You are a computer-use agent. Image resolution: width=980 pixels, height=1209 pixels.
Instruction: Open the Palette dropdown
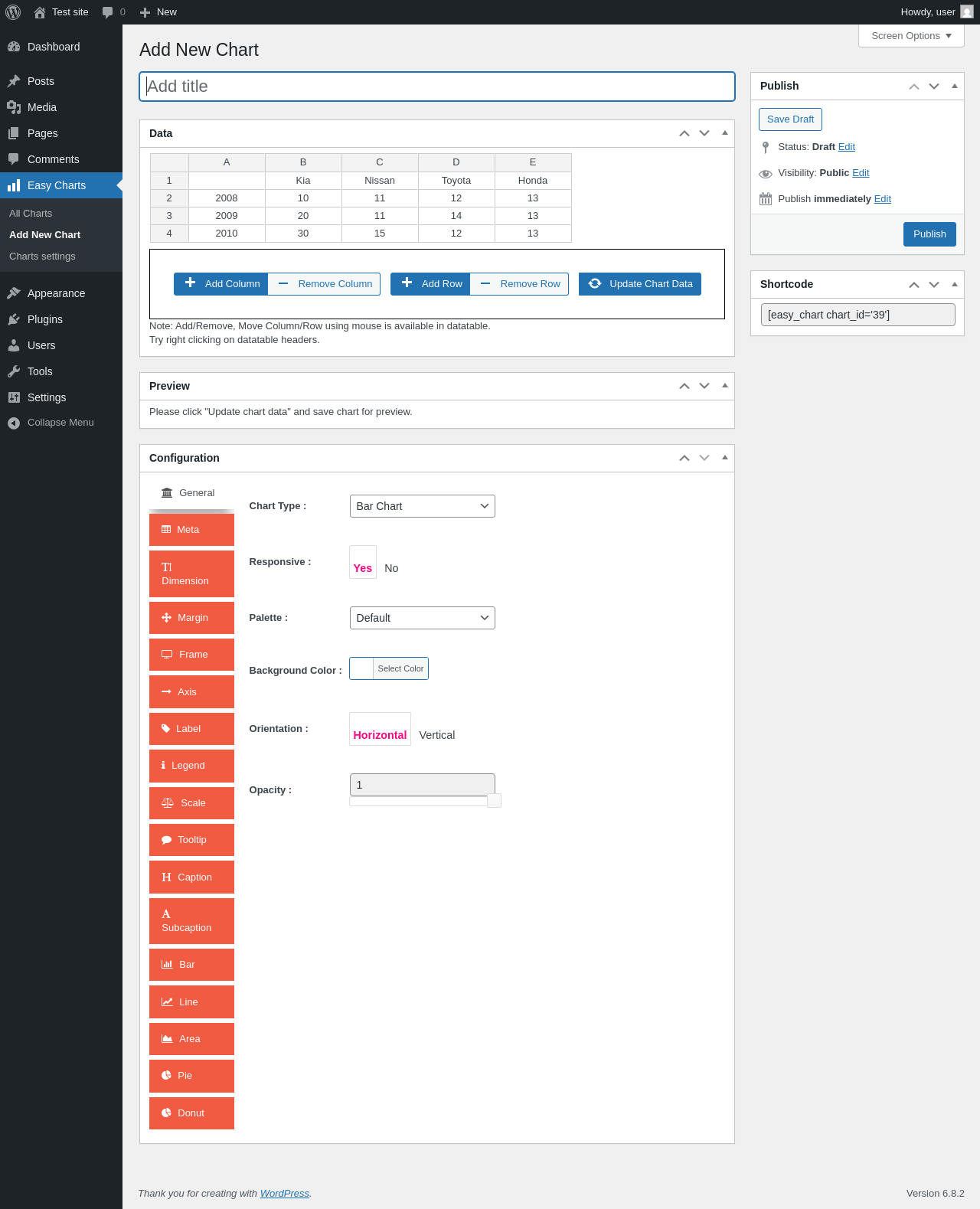[423, 618]
